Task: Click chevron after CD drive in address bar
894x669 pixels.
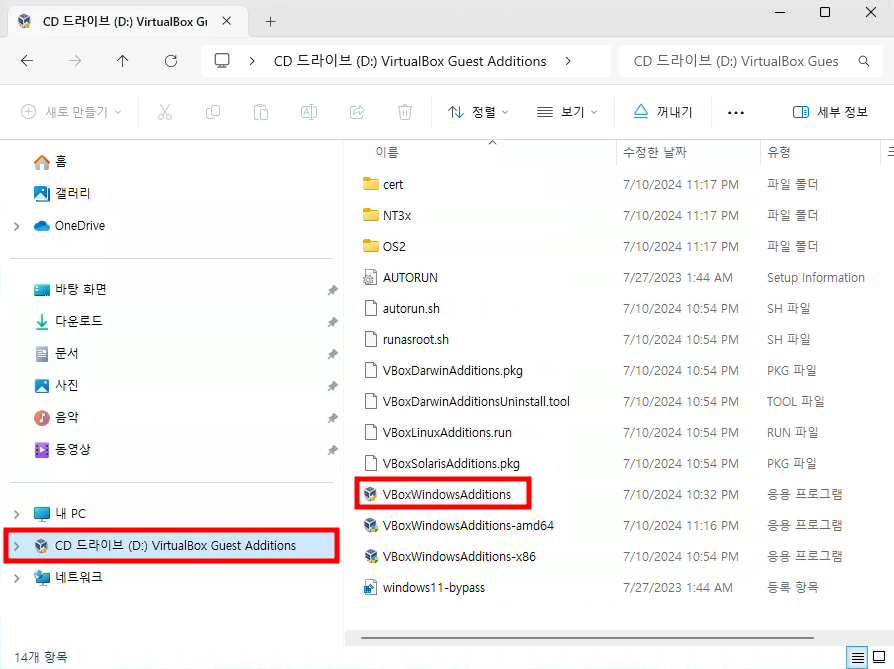Action: [x=568, y=61]
